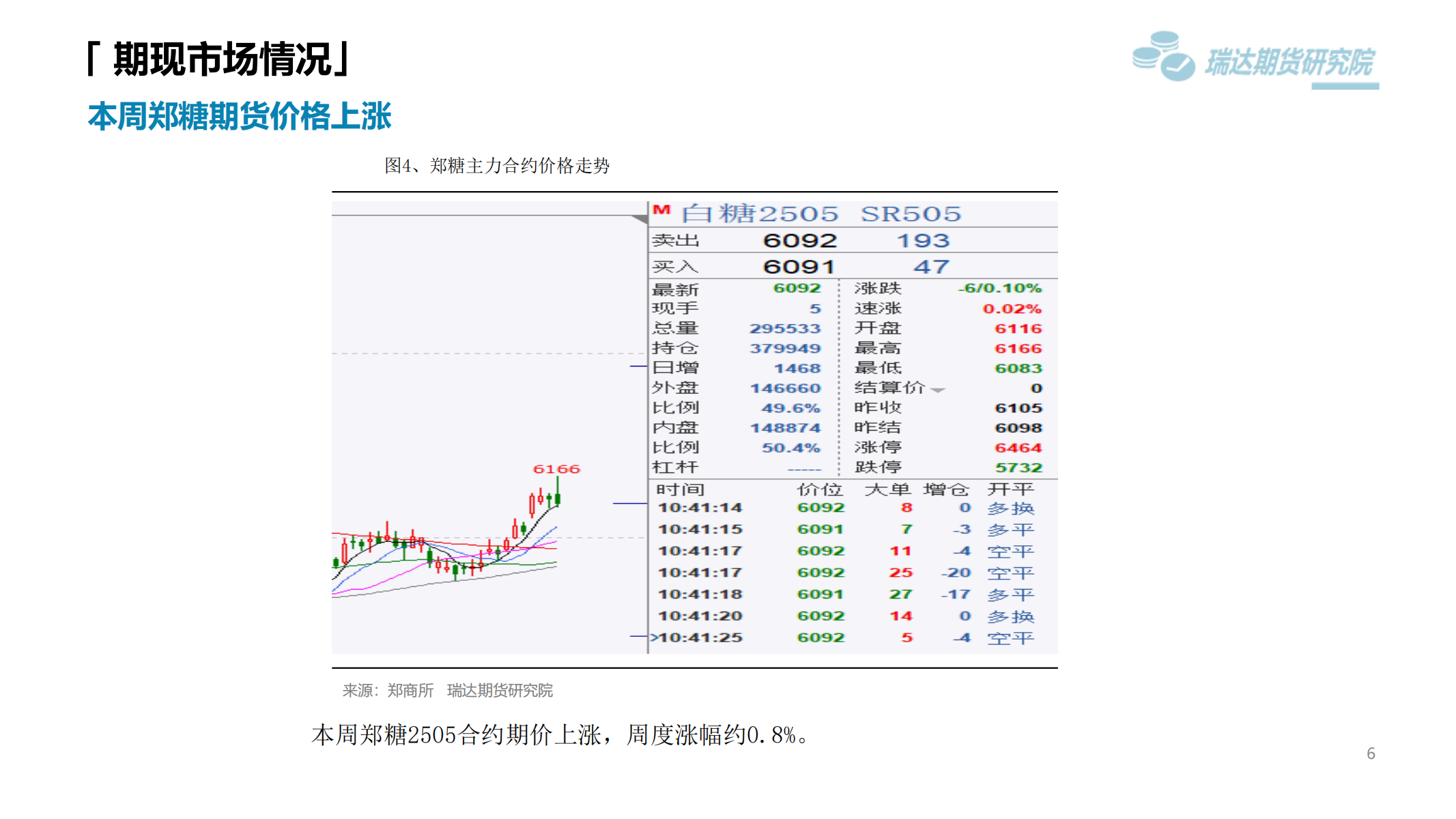Click the 卖出 price 6092
The image size is (1456, 819).
(x=799, y=240)
